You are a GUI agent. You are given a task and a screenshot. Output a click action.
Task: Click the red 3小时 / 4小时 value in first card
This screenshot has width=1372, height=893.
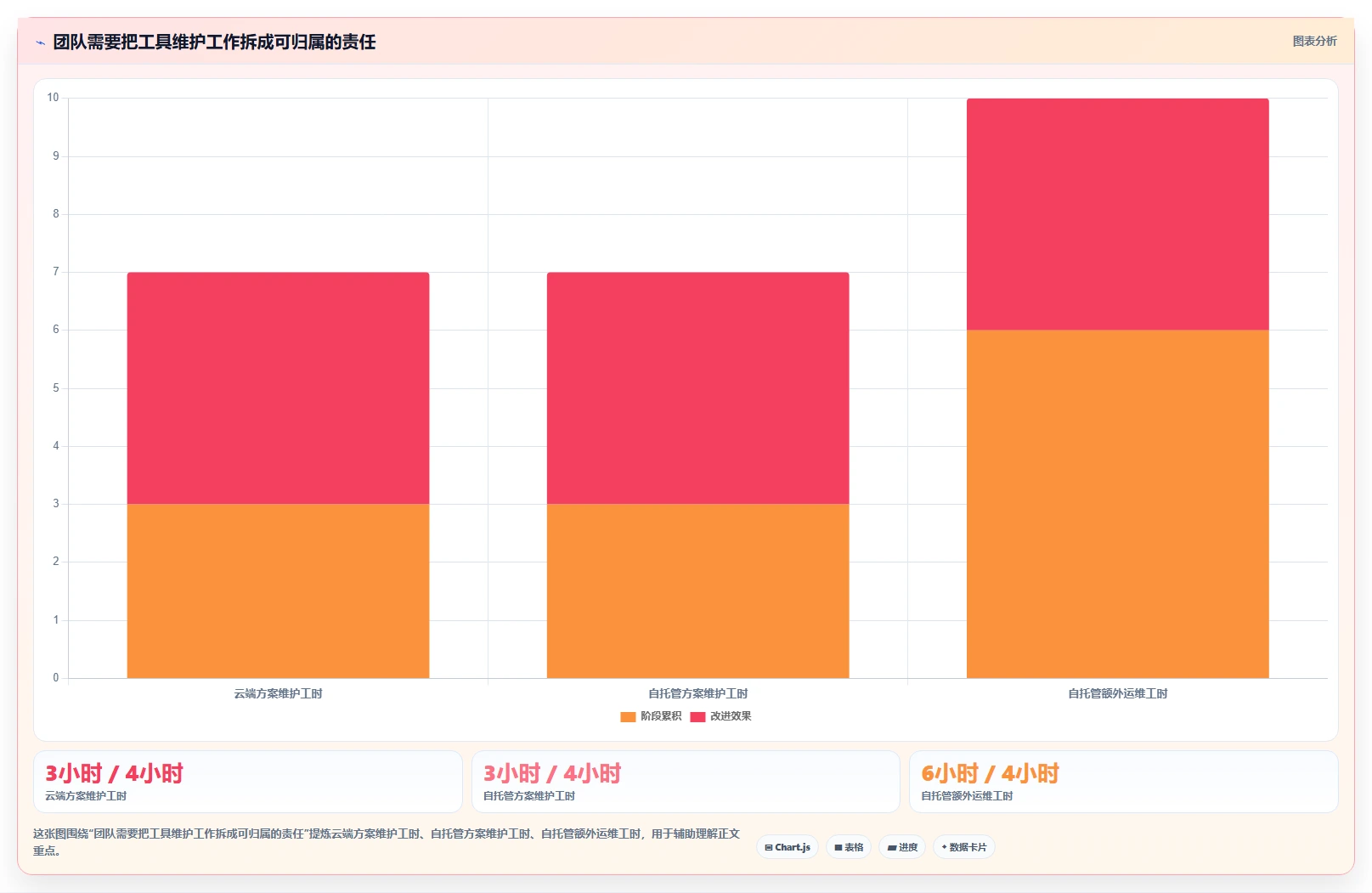114,773
